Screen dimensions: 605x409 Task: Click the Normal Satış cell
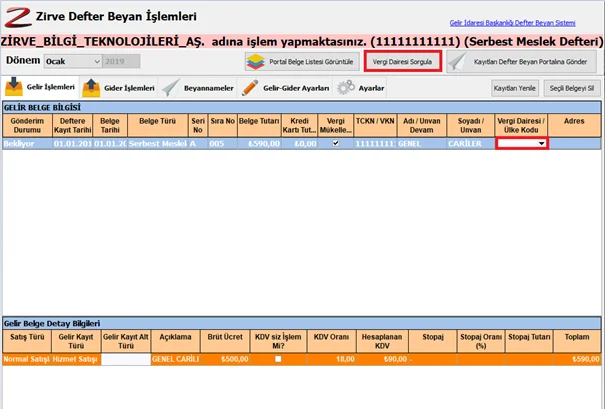point(27,359)
